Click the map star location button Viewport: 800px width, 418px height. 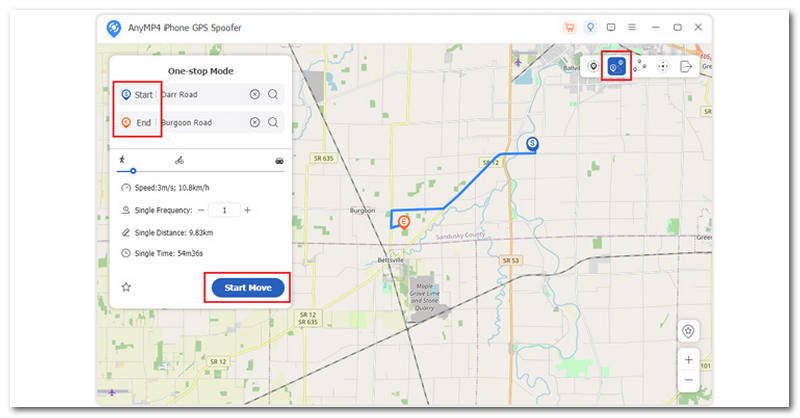click(x=688, y=332)
